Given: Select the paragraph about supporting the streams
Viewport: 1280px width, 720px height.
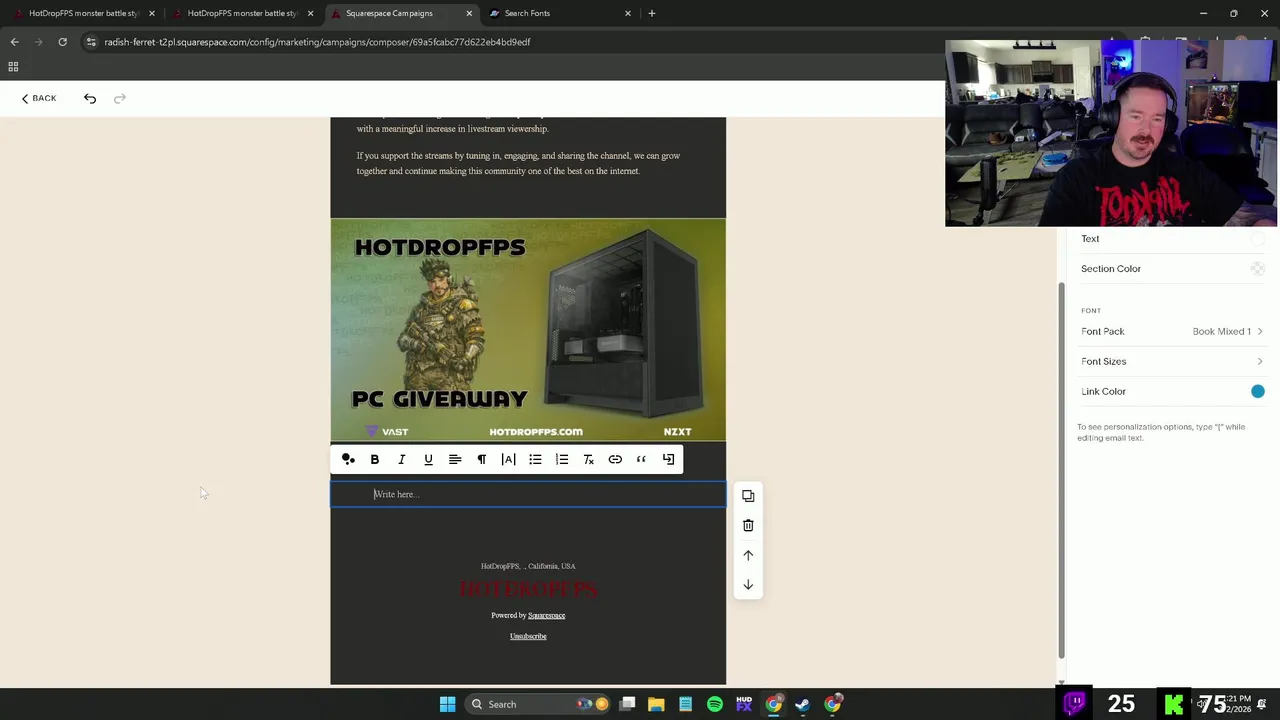Looking at the screenshot, I should pos(518,163).
